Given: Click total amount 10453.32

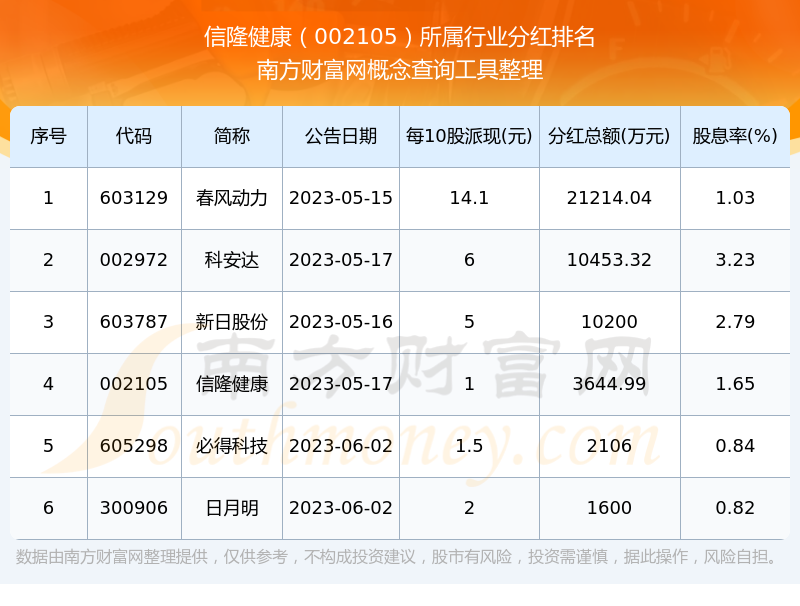Looking at the screenshot, I should (x=609, y=260).
